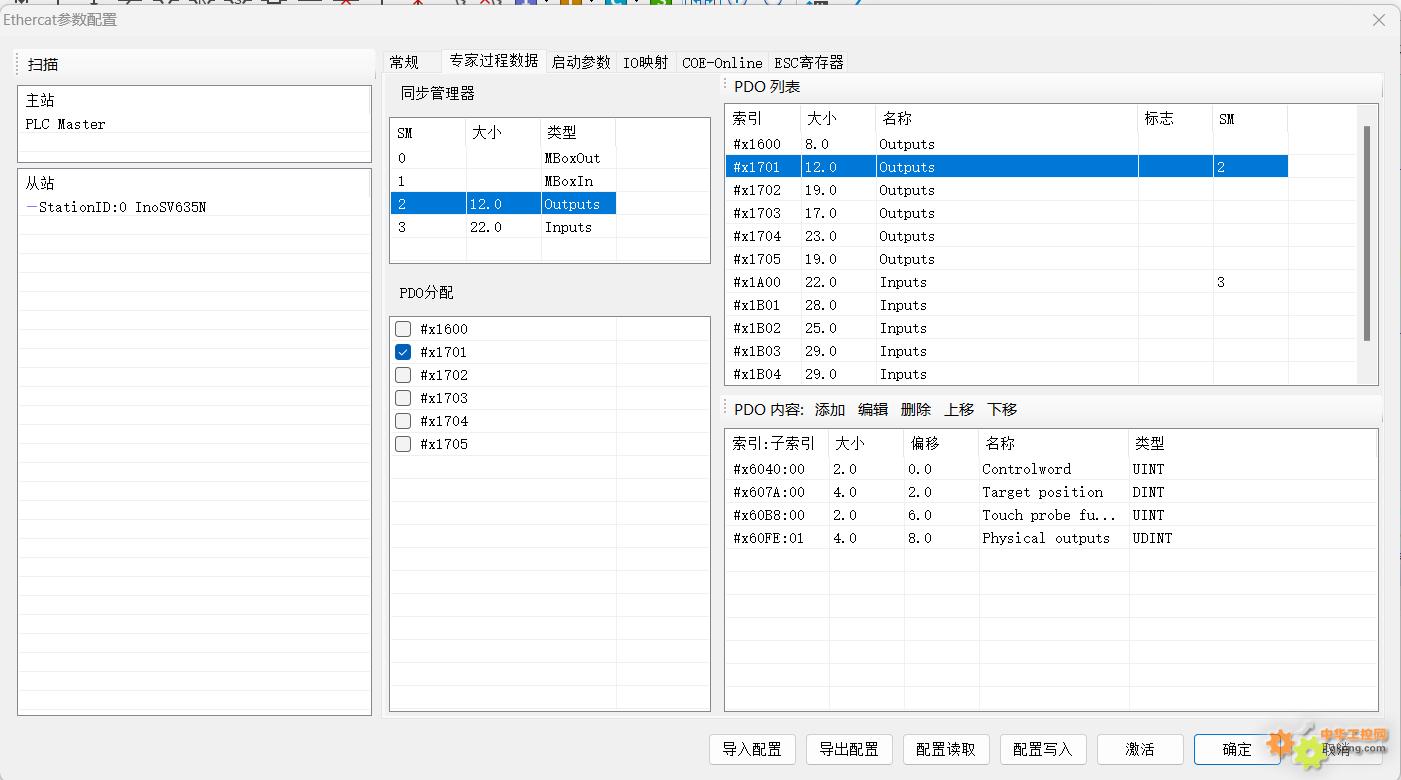The height and width of the screenshot is (780, 1401).
Task: Click the 导入配置 button
Action: coord(752,749)
